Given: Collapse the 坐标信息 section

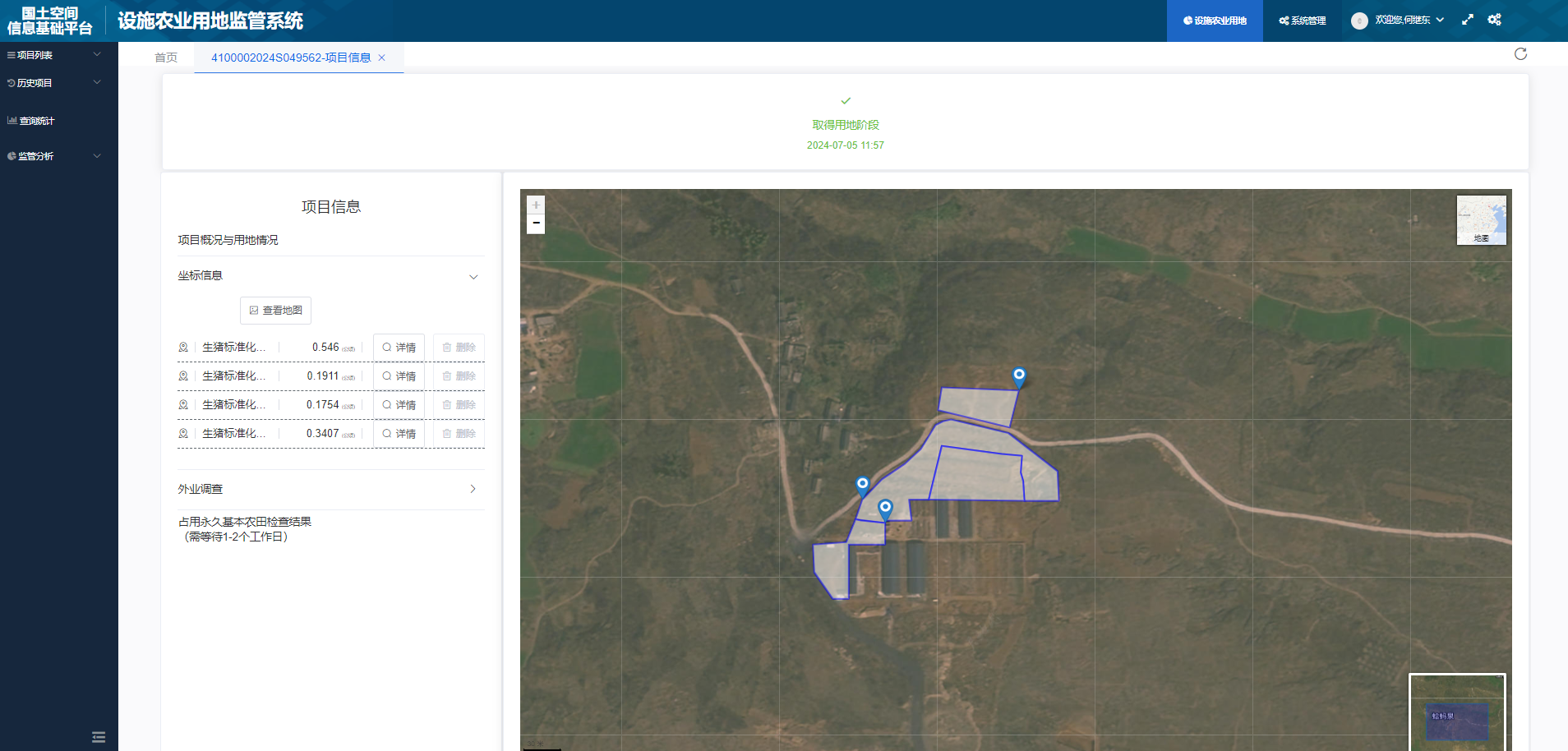Looking at the screenshot, I should point(473,277).
